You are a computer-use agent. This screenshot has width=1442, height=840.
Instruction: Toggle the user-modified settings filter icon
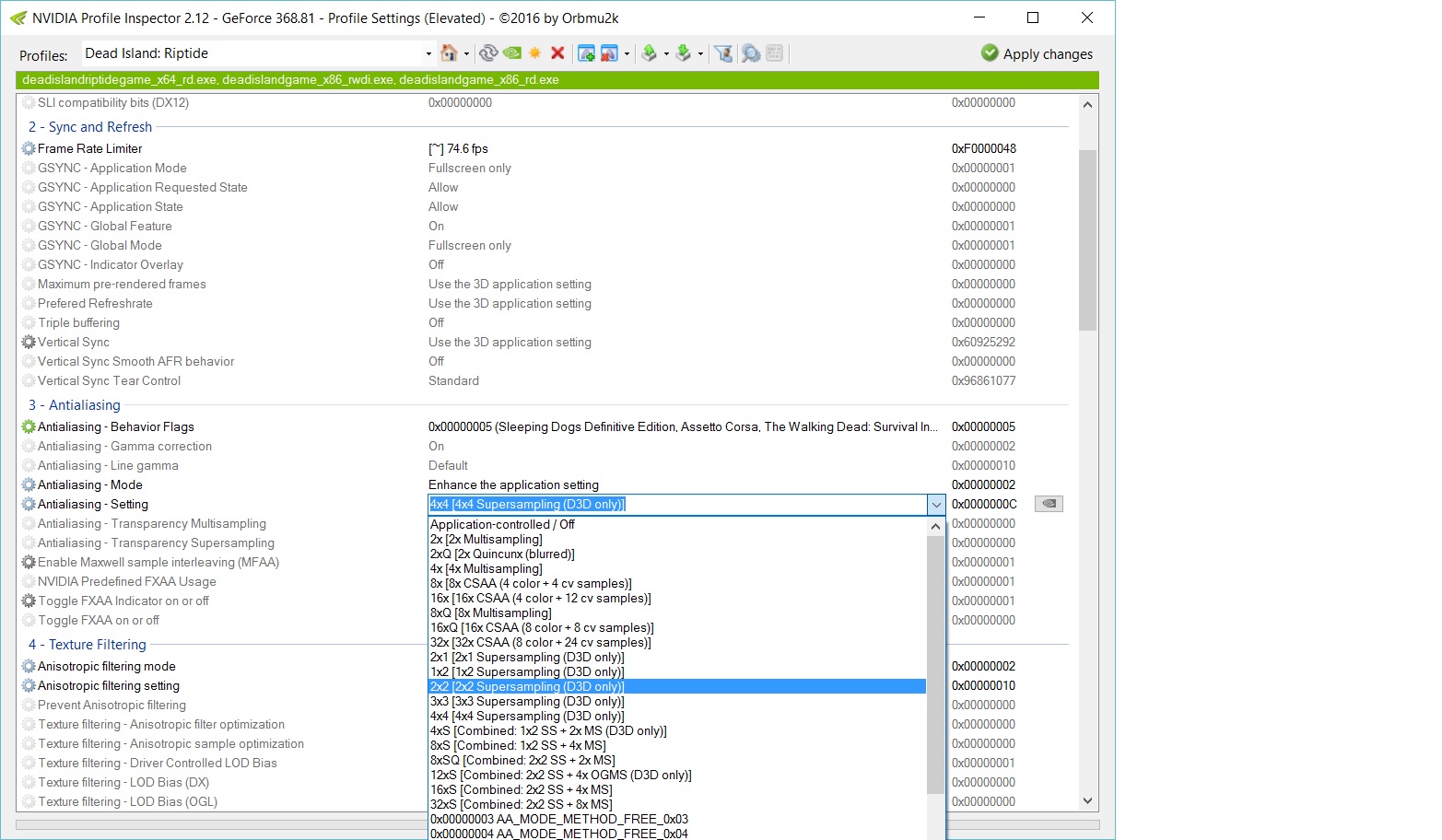point(724,53)
